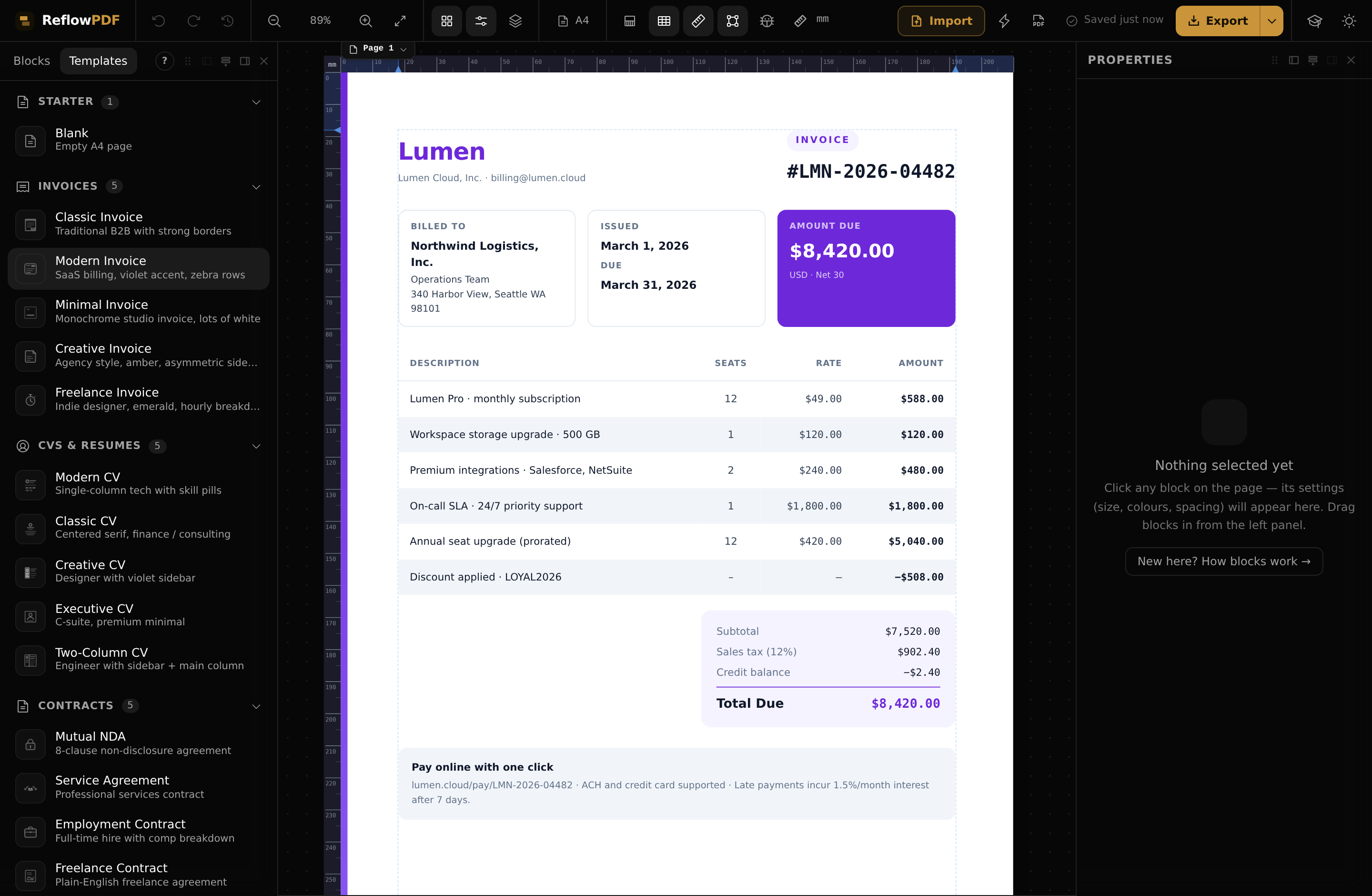Toggle the properties sliders button
This screenshot has height=896, width=1372.
pyautogui.click(x=481, y=21)
